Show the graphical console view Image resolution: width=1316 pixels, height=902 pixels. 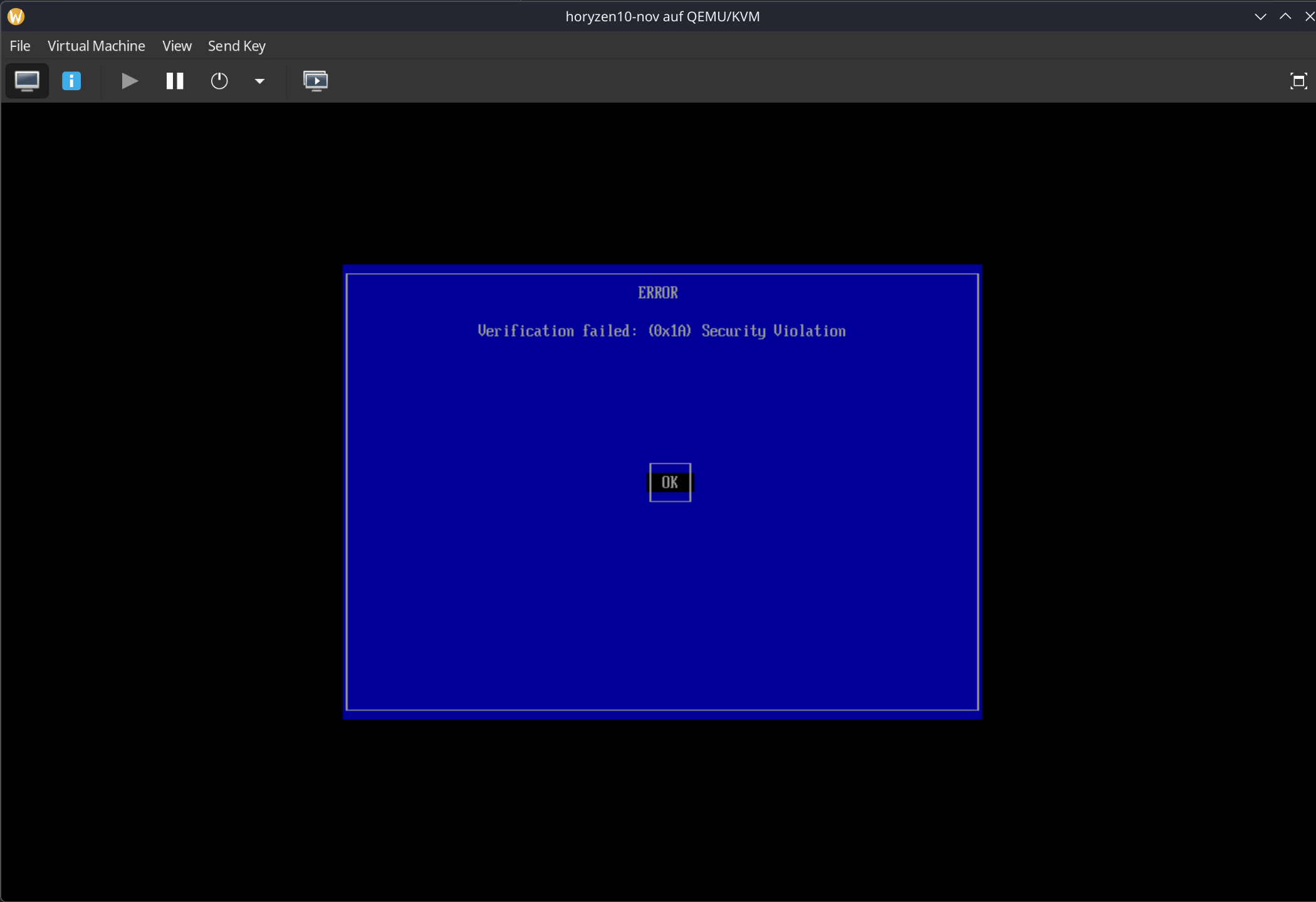[27, 81]
